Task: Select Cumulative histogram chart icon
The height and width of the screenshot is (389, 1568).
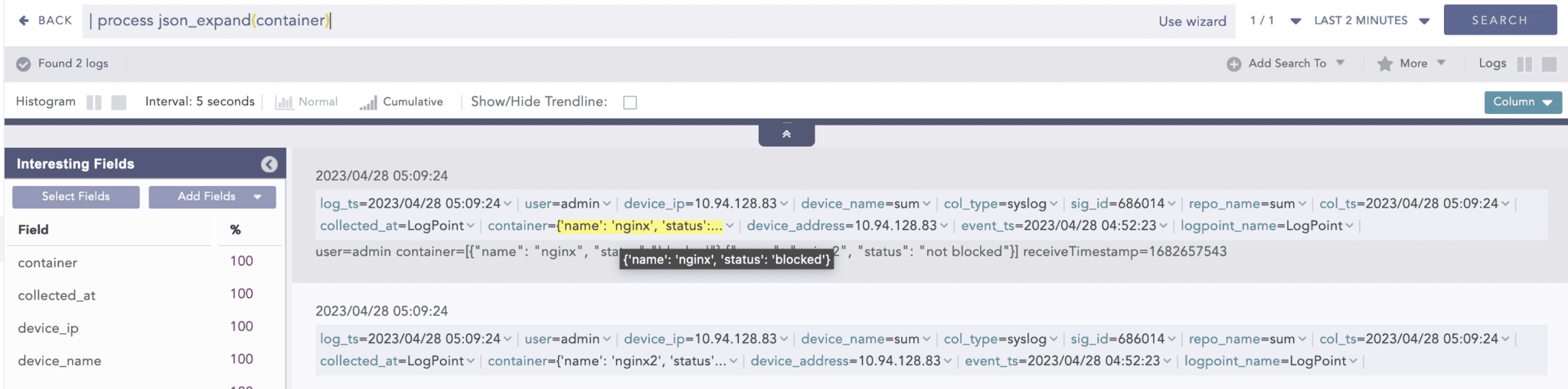Action: click(x=368, y=103)
